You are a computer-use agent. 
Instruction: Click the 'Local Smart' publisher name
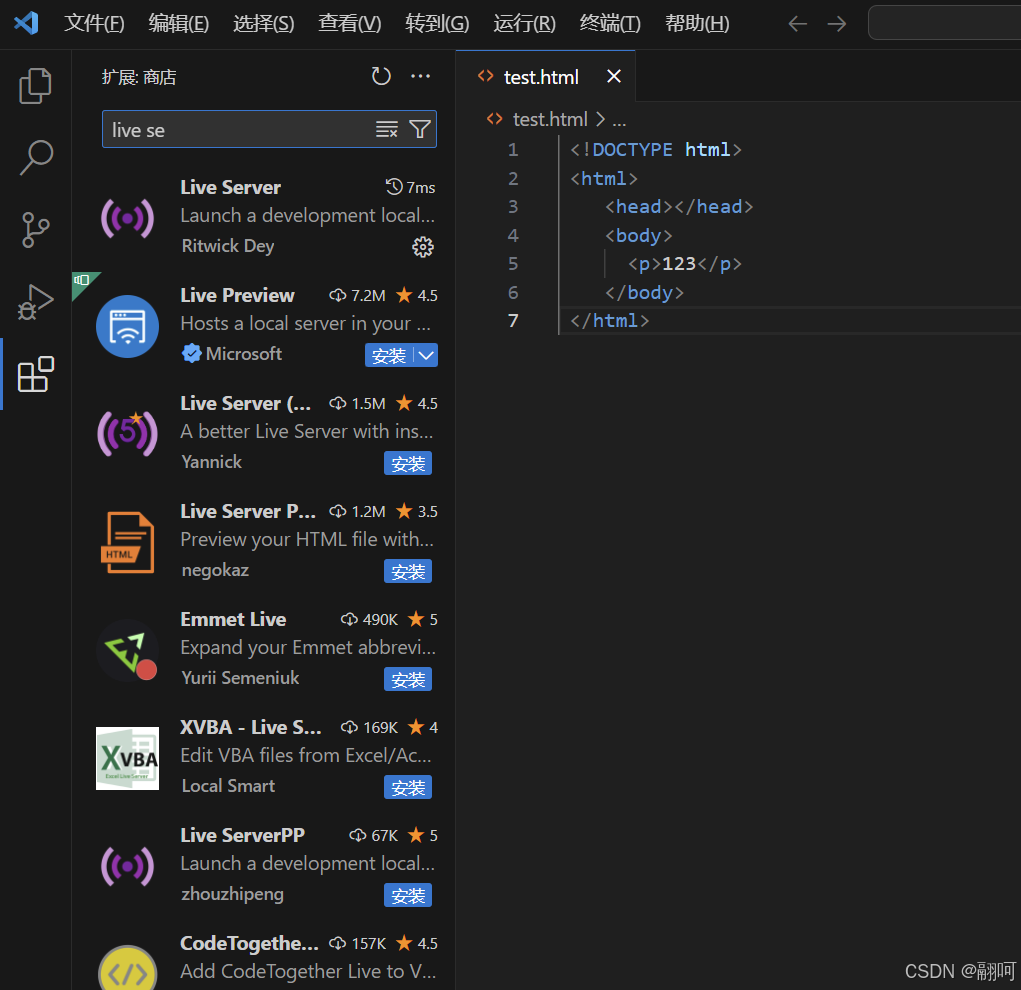[228, 785]
